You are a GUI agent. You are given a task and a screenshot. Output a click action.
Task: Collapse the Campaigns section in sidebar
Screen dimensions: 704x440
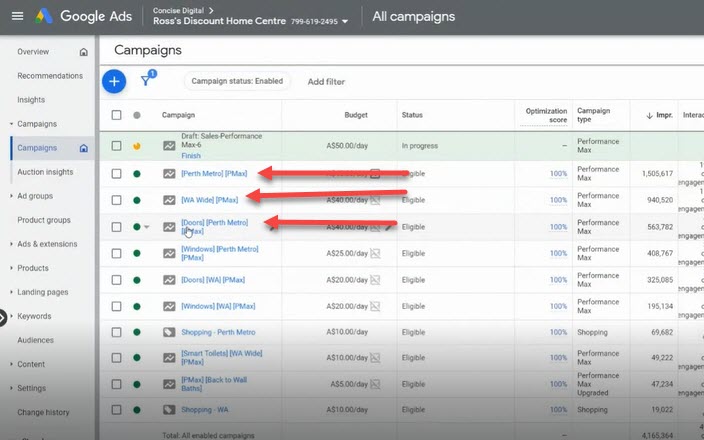click(11, 124)
